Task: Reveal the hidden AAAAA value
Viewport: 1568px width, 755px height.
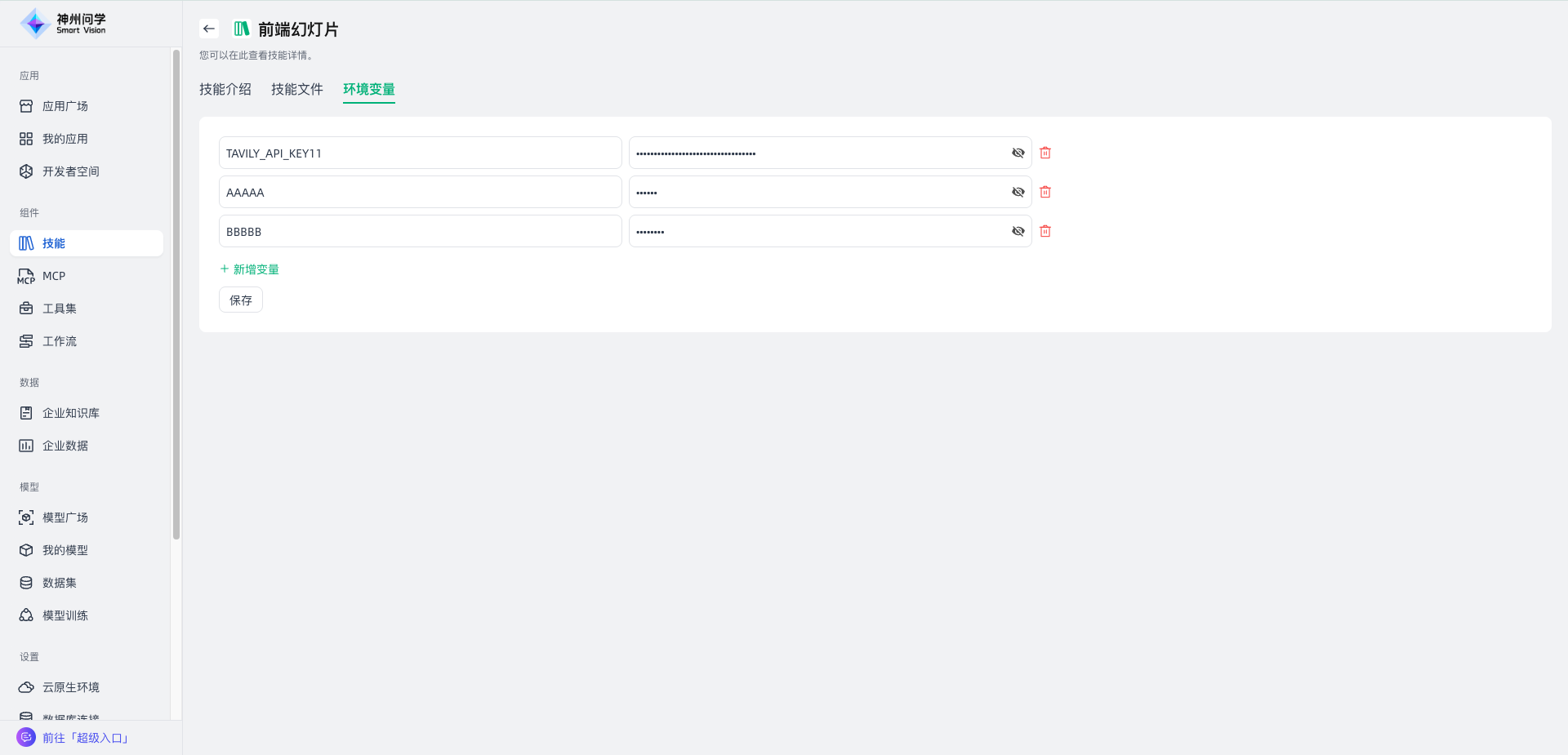Action: coord(1018,192)
